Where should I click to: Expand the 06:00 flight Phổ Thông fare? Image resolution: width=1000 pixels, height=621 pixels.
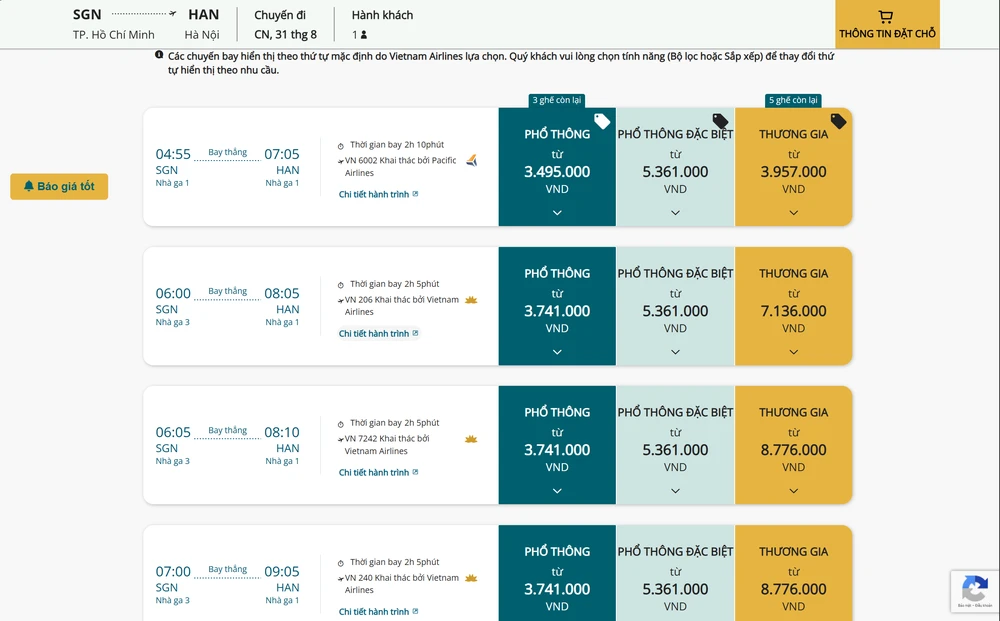pyautogui.click(x=557, y=351)
